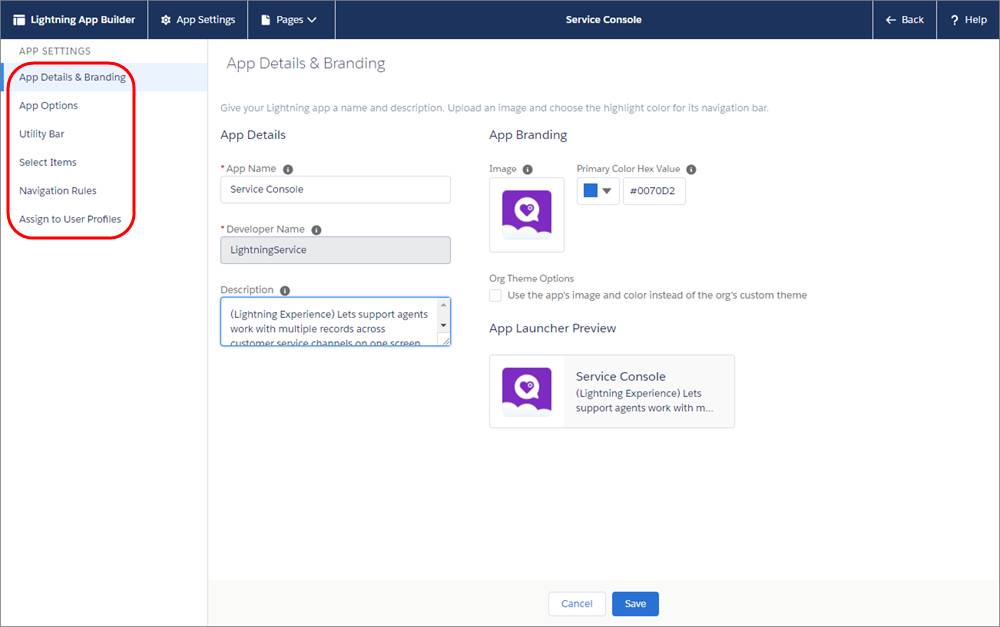Click the Help question mark icon

(955, 20)
